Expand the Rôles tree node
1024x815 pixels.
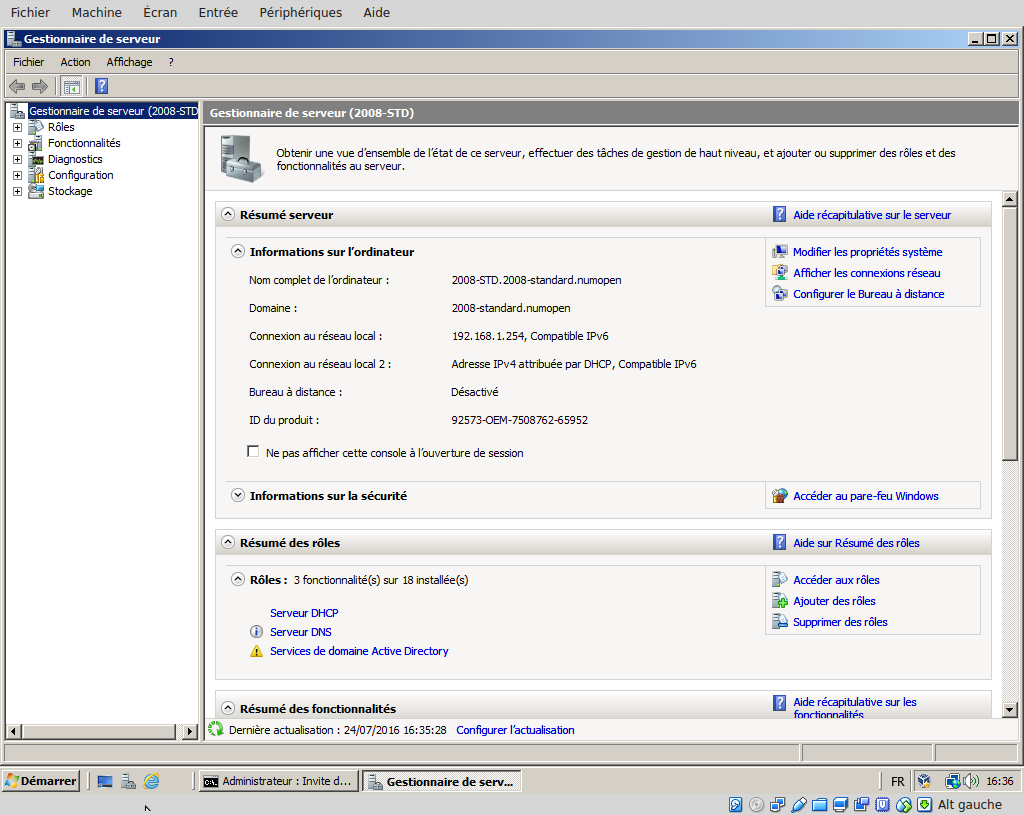click(x=17, y=127)
